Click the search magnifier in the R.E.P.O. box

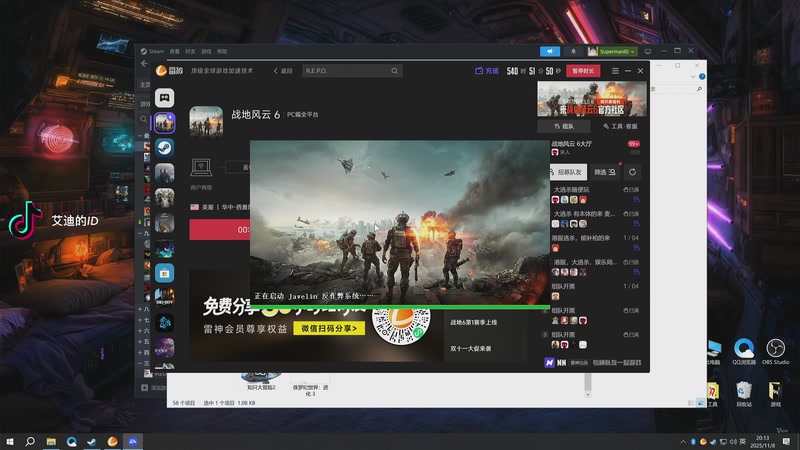coord(394,71)
